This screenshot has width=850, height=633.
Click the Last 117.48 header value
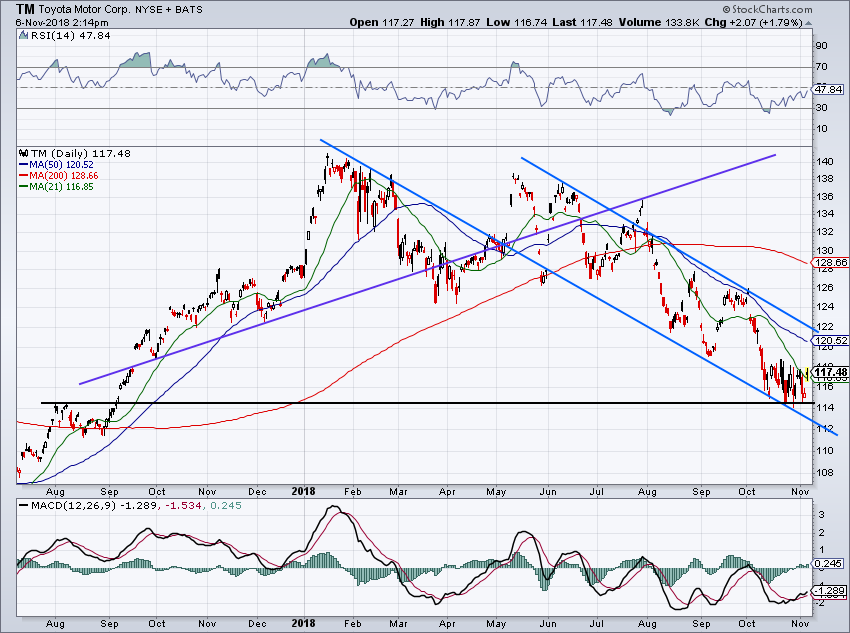pos(582,22)
